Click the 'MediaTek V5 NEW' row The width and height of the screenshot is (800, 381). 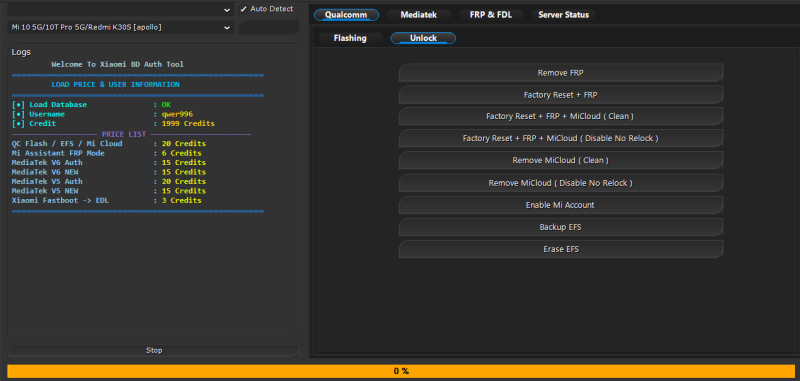click(x=109, y=191)
